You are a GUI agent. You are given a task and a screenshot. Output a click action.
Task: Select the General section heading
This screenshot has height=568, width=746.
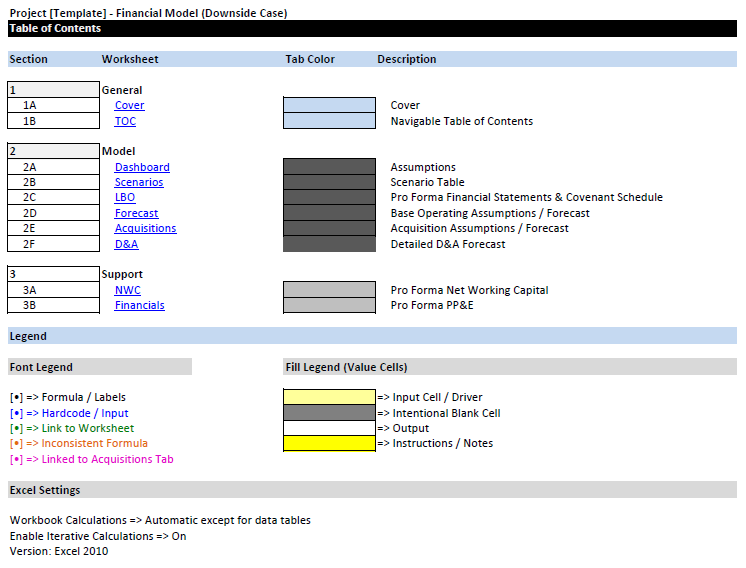coord(122,90)
